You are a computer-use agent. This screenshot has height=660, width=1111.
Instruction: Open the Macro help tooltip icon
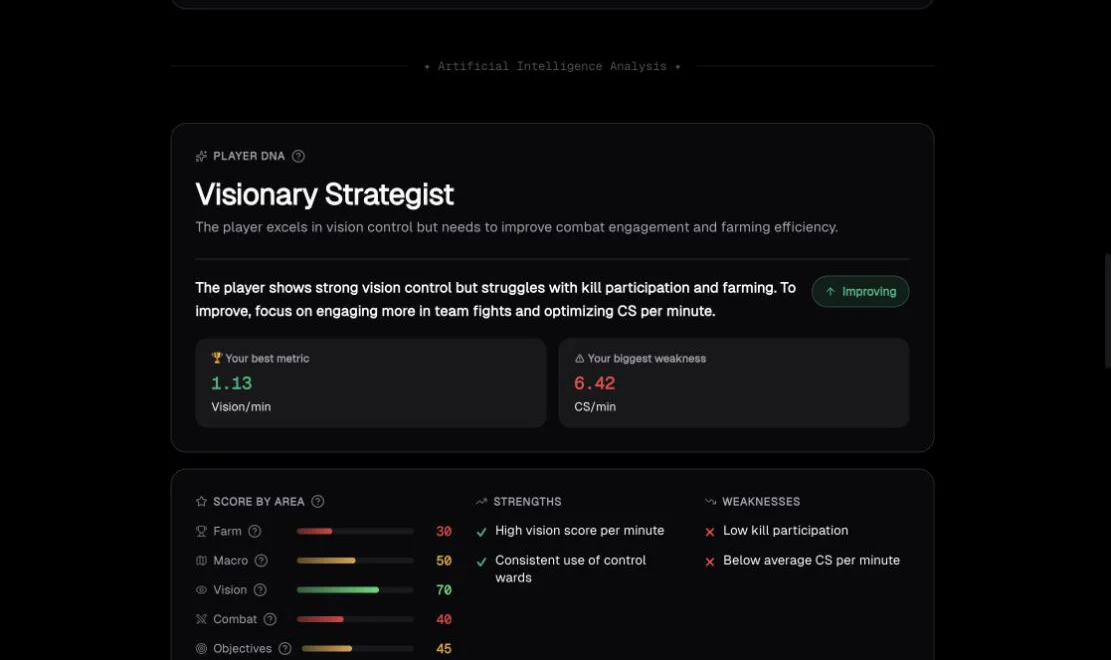point(261,560)
